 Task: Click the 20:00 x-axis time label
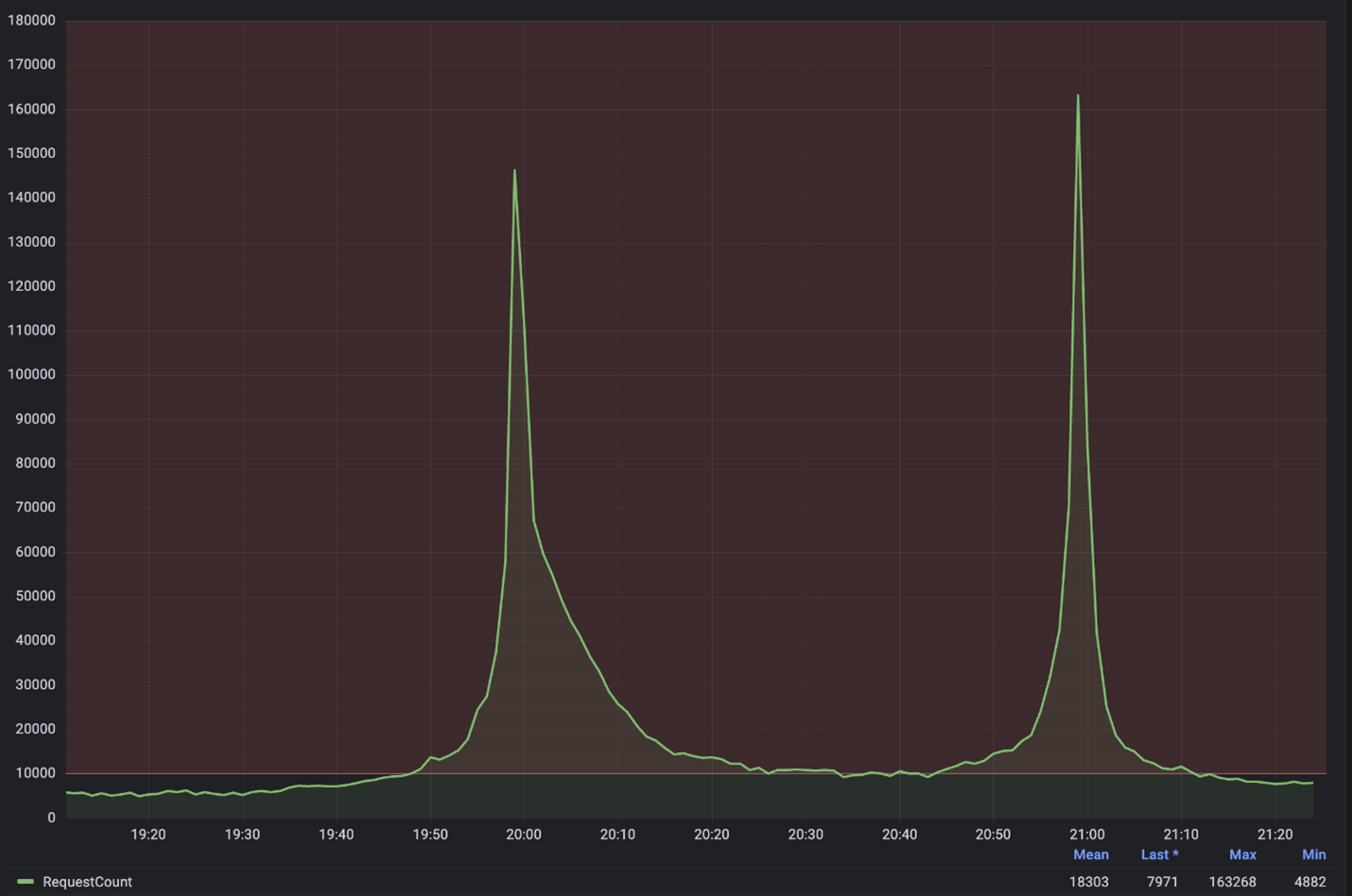coord(524,835)
